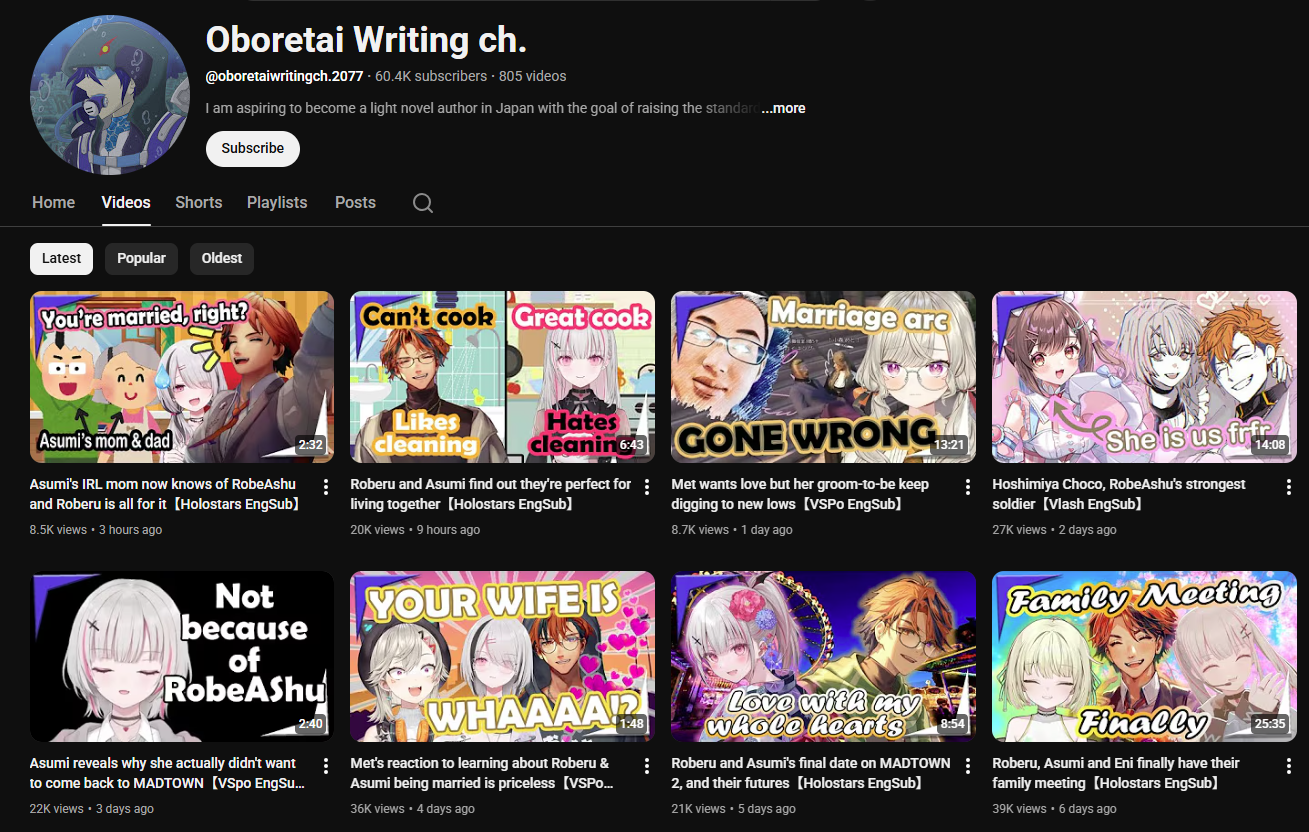1309x832 pixels.
Task: Open title "Roberu and Asumi find out they're perfect"
Action: click(x=491, y=494)
